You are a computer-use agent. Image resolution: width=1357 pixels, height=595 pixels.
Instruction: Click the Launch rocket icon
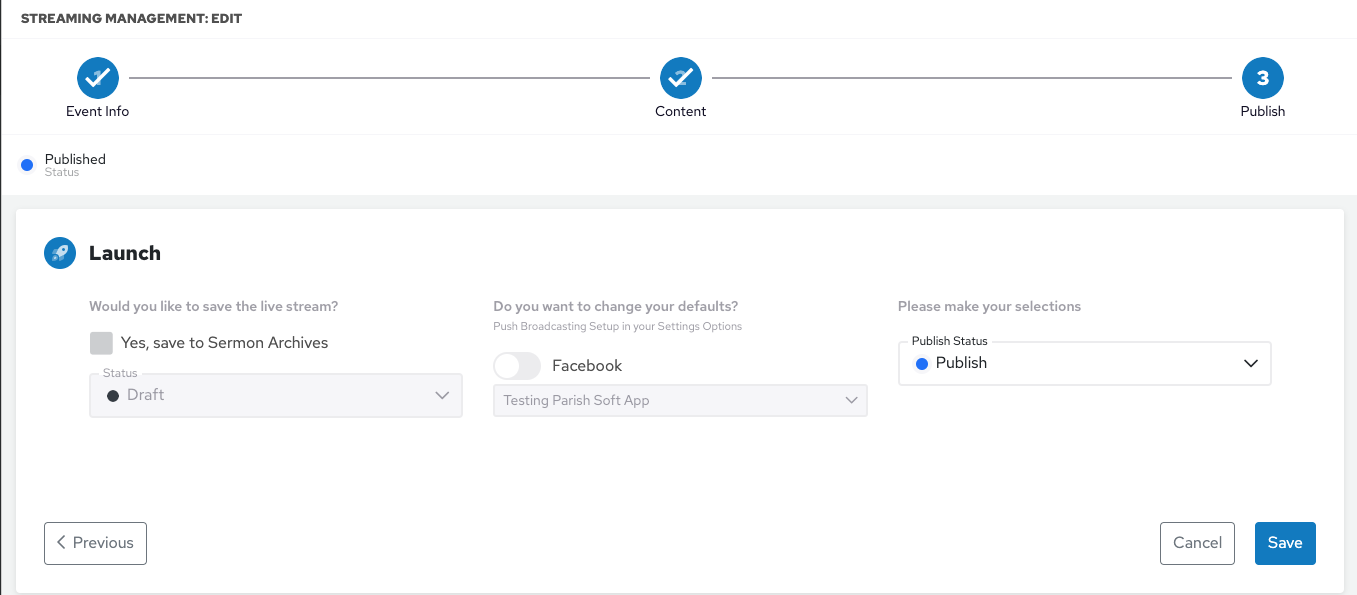pyautogui.click(x=60, y=253)
